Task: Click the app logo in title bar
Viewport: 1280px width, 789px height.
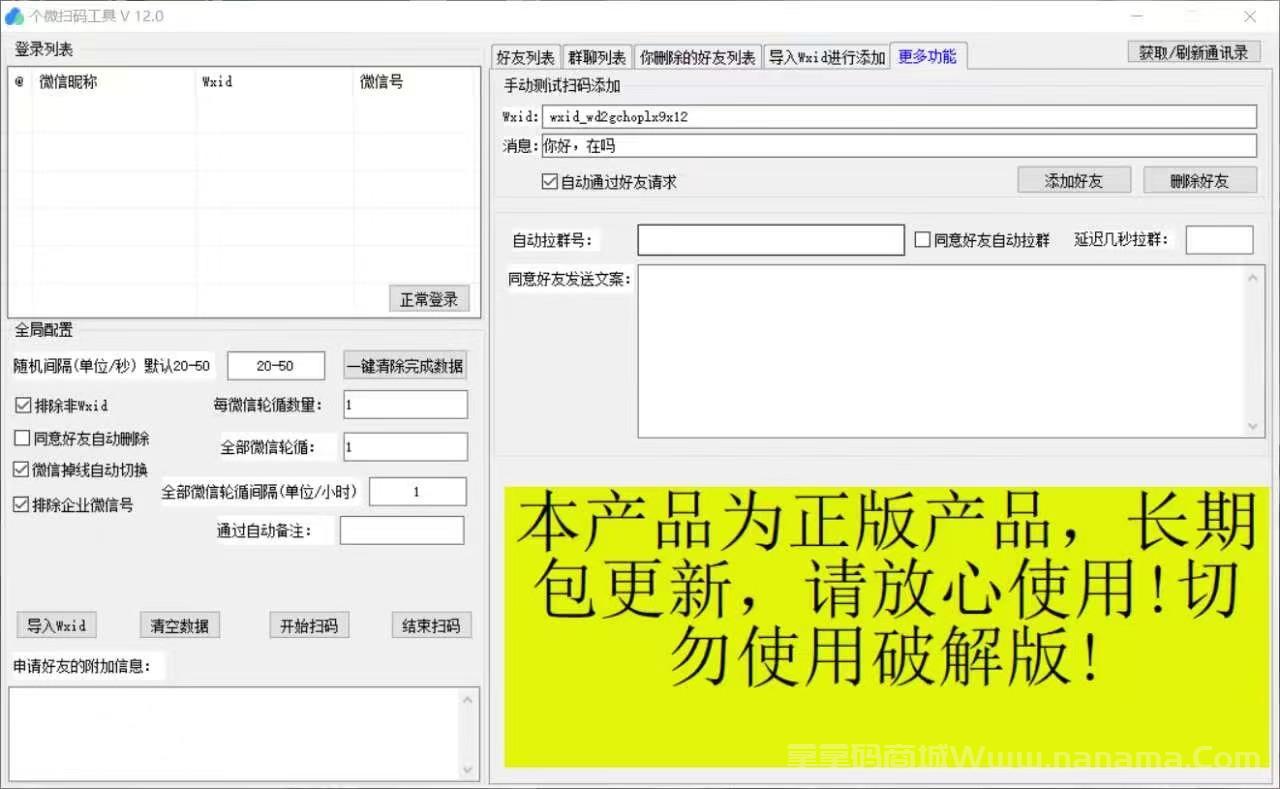Action: coord(16,16)
